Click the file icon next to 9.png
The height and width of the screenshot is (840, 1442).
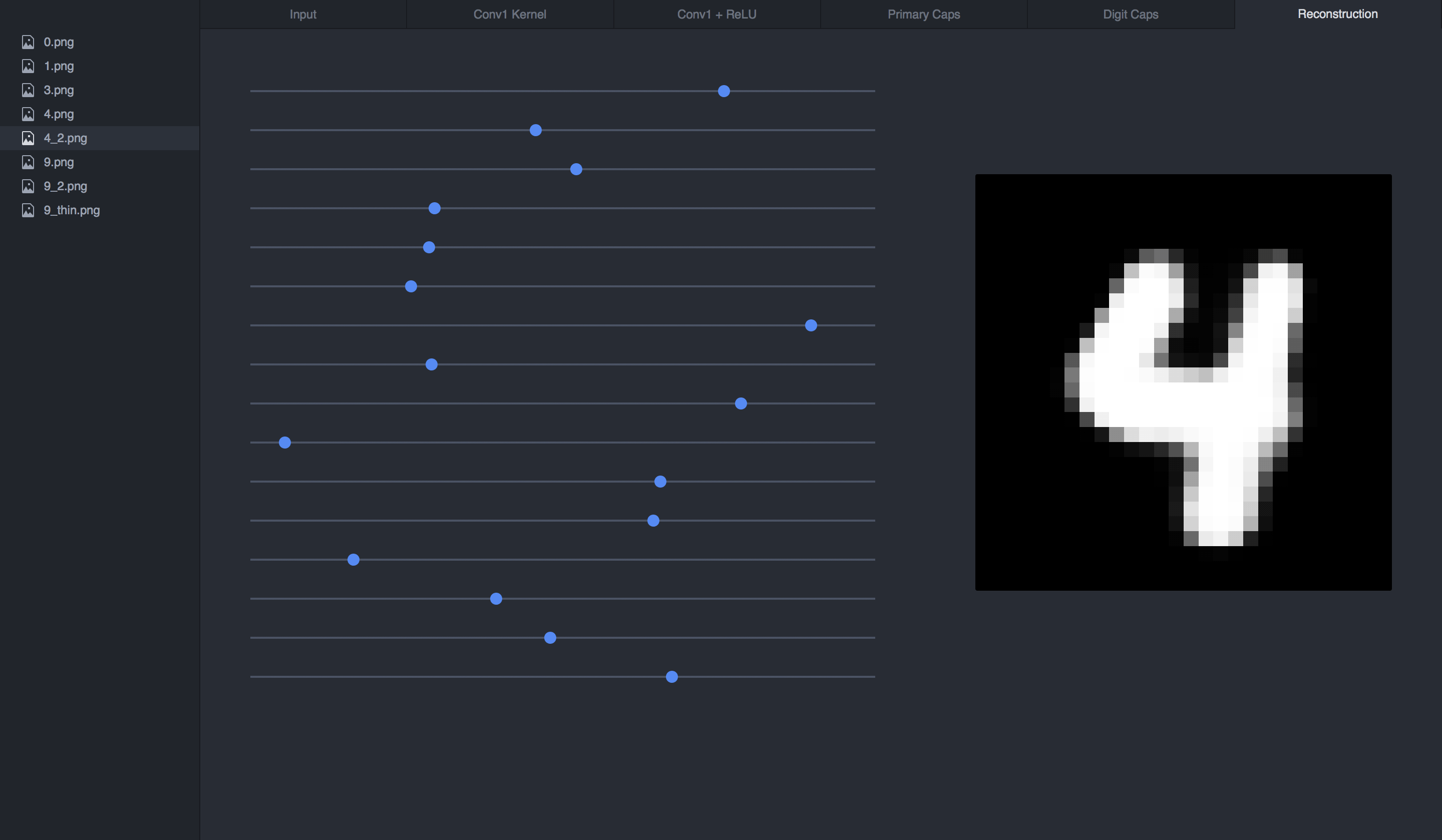click(28, 162)
